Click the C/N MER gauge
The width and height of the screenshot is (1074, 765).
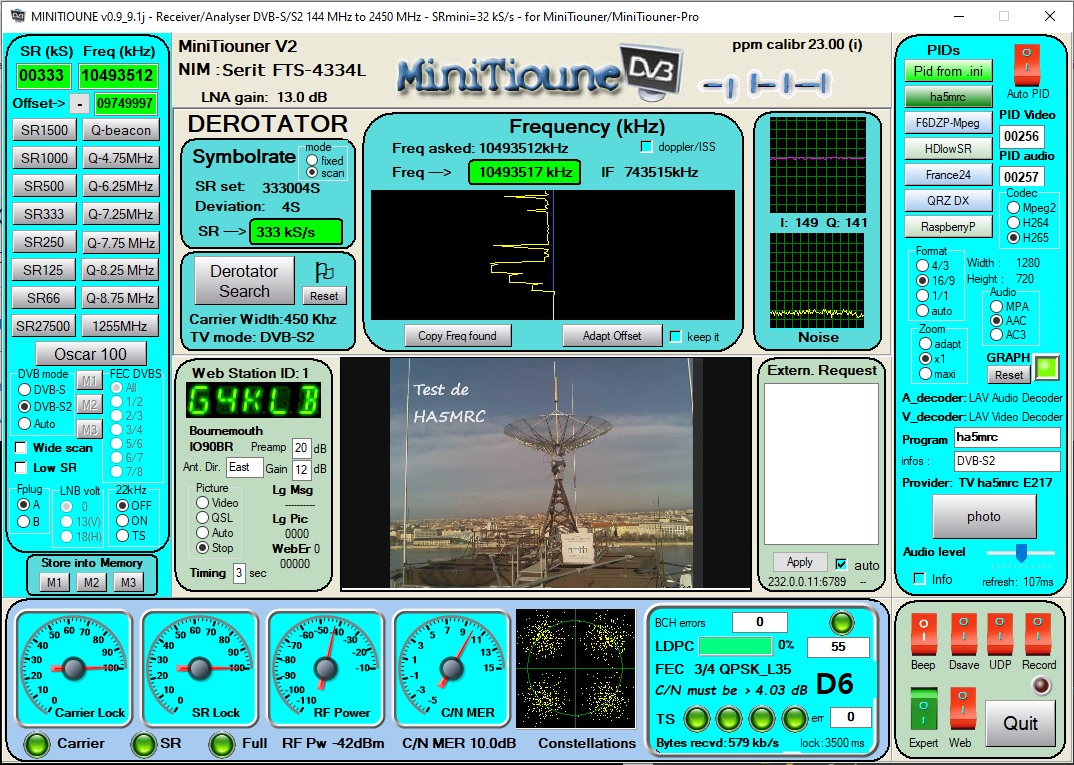(x=451, y=668)
